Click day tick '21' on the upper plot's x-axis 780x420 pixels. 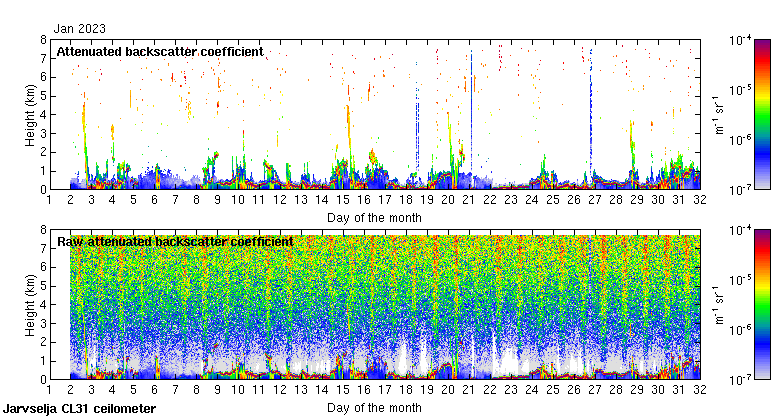point(469,200)
